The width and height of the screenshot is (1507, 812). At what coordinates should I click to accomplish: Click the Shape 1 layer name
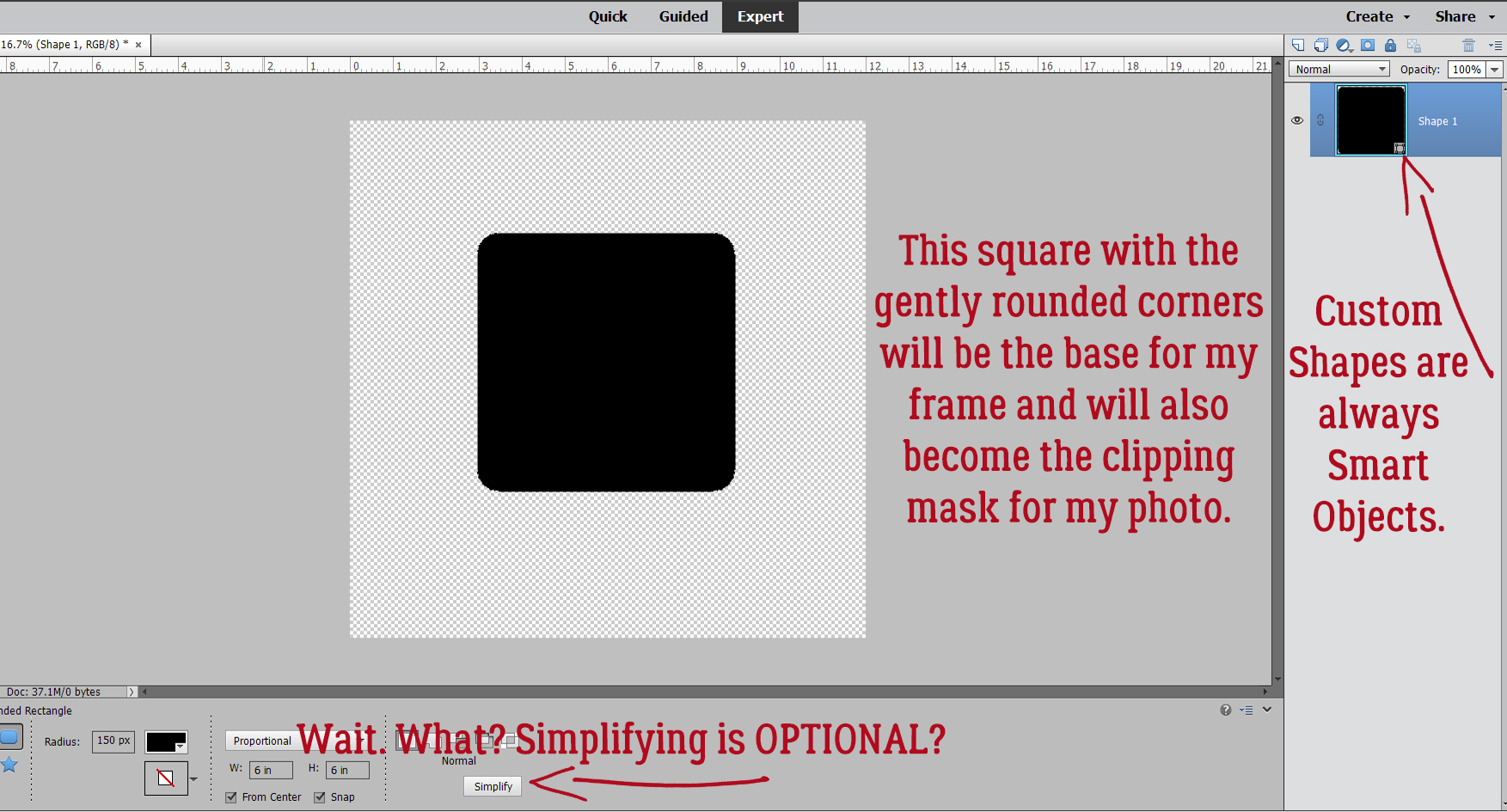point(1437,121)
